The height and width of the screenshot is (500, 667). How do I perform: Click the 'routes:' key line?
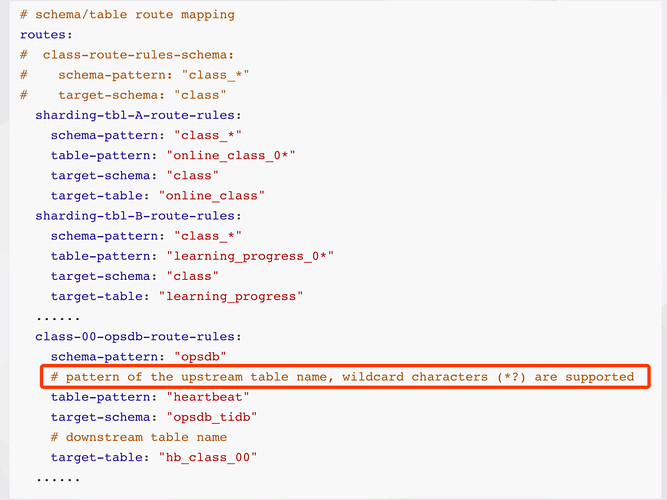click(x=46, y=34)
